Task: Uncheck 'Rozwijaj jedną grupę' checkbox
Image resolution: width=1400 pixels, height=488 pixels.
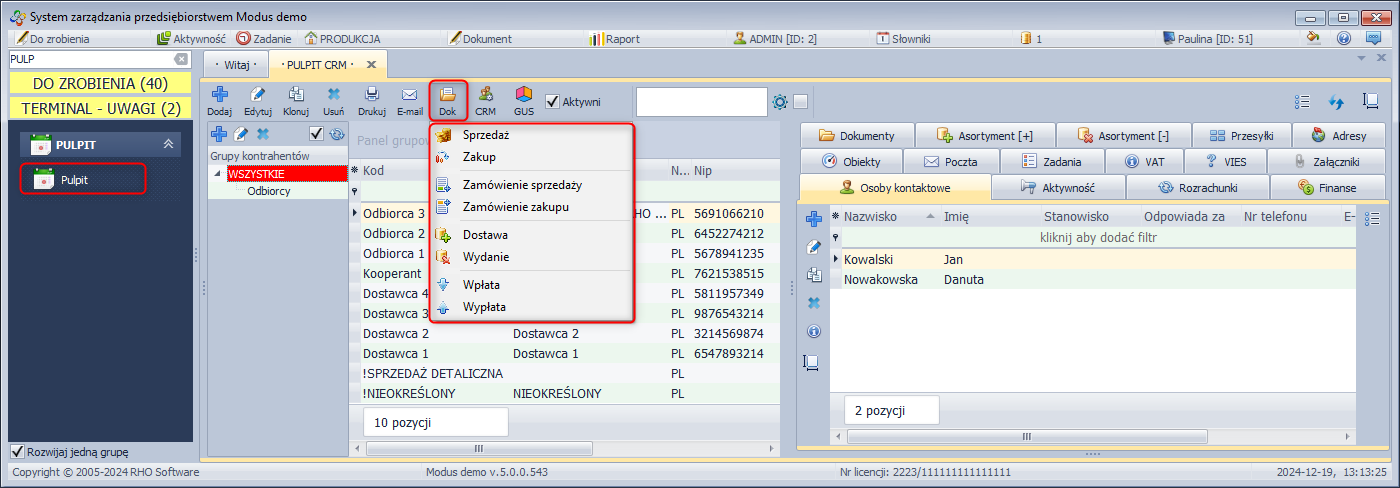Action: 17,452
